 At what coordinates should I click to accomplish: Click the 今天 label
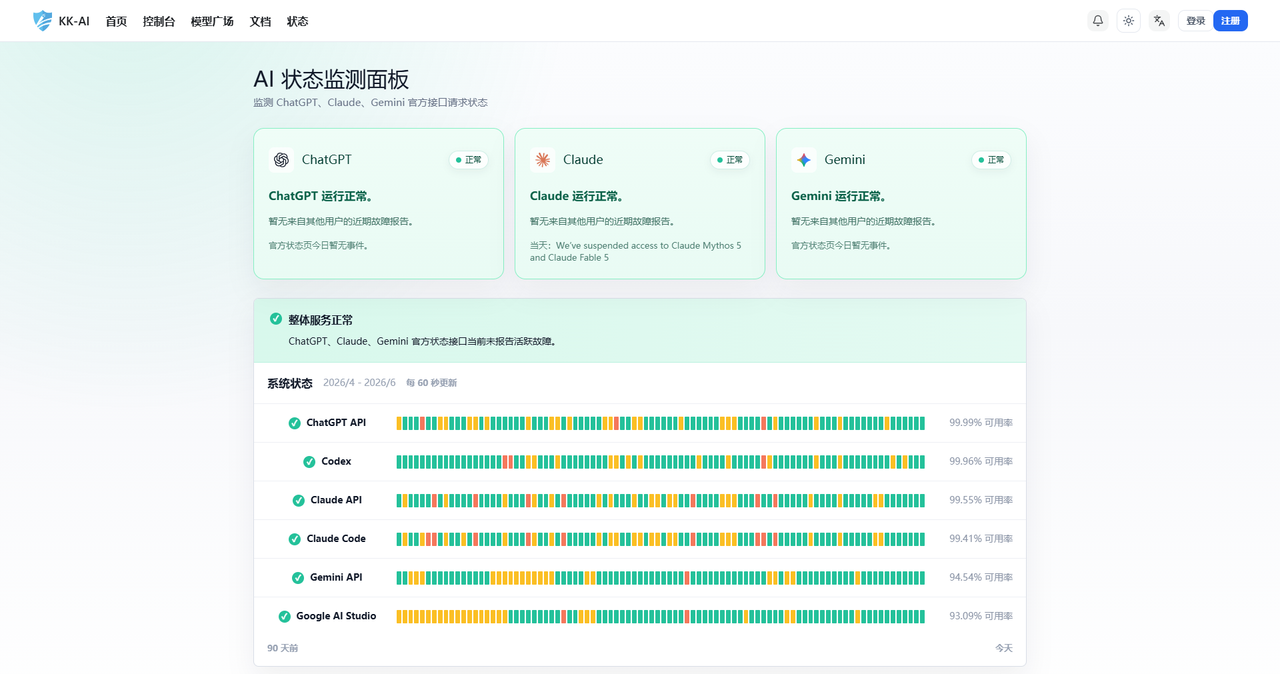[x=1004, y=648]
